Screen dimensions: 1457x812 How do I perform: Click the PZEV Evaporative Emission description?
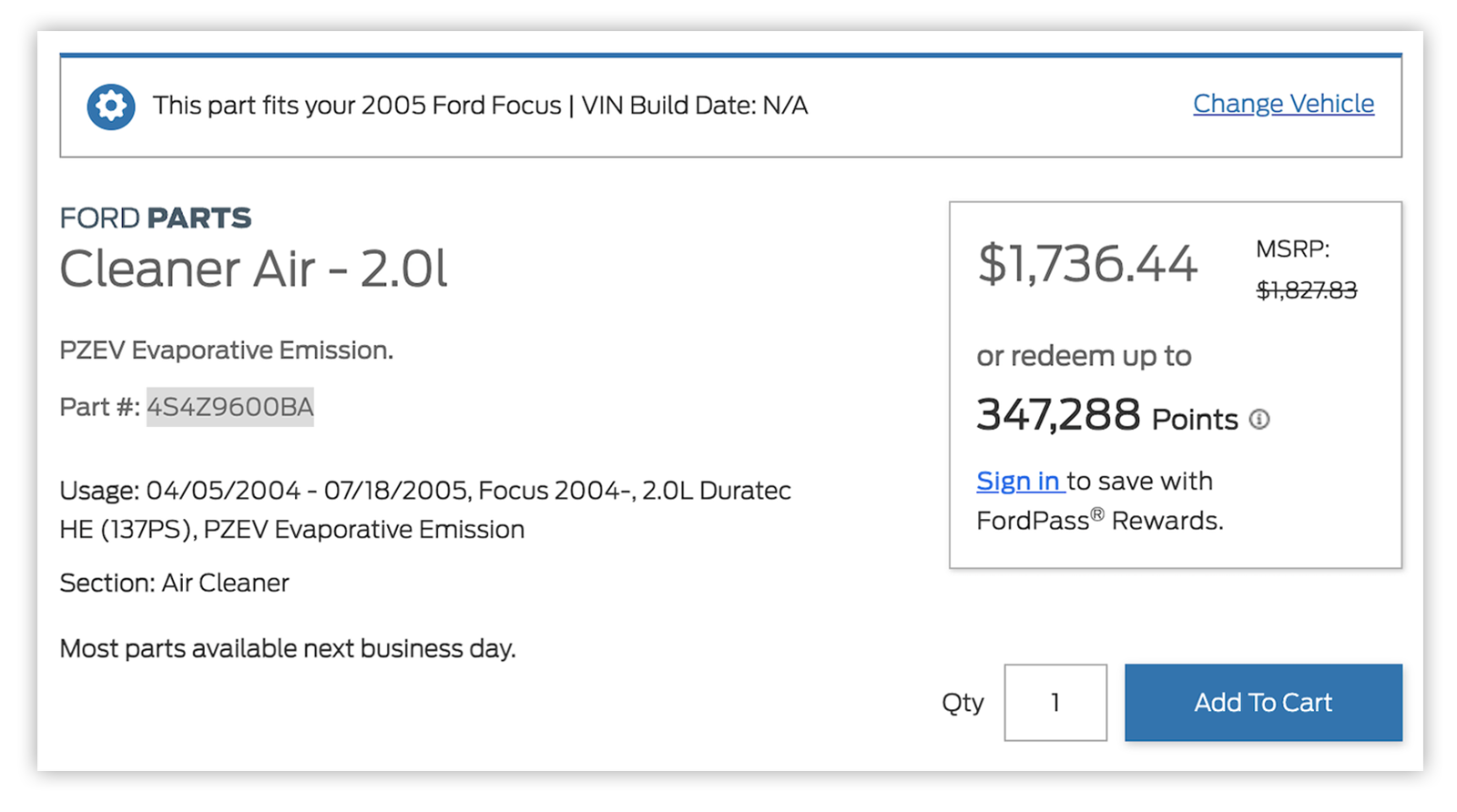coord(226,350)
